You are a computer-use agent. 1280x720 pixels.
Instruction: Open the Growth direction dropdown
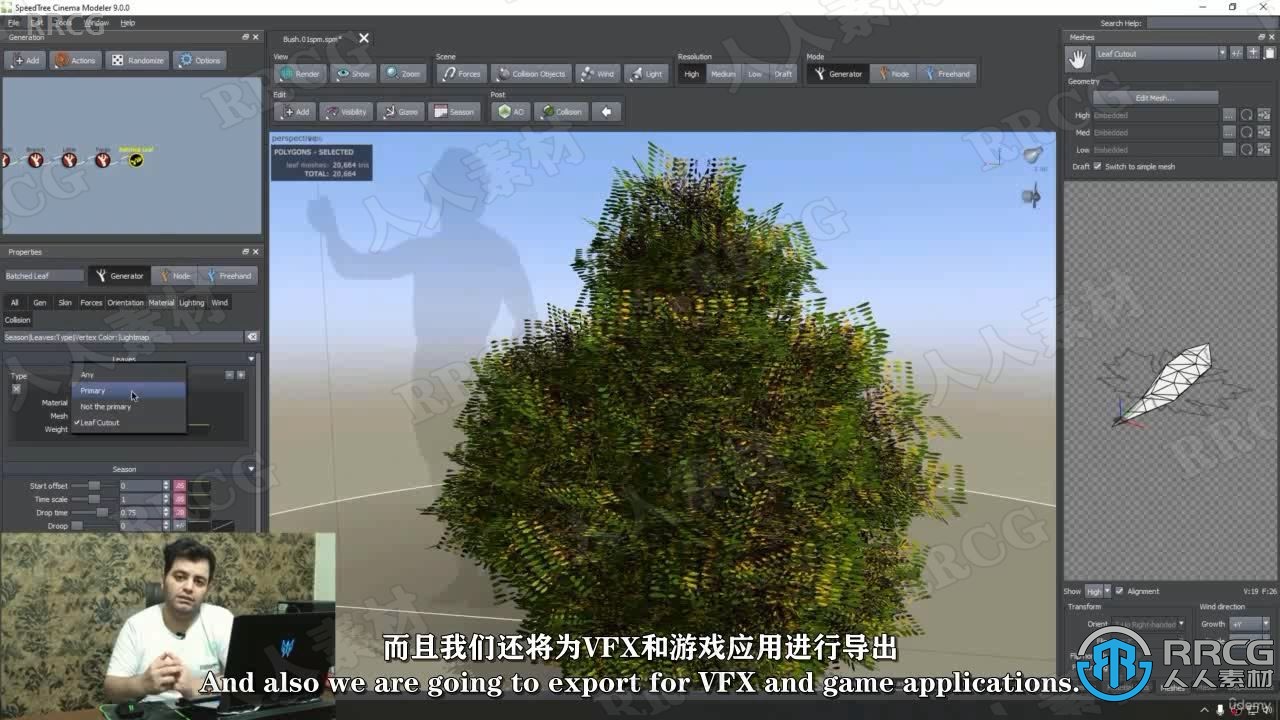1250,624
